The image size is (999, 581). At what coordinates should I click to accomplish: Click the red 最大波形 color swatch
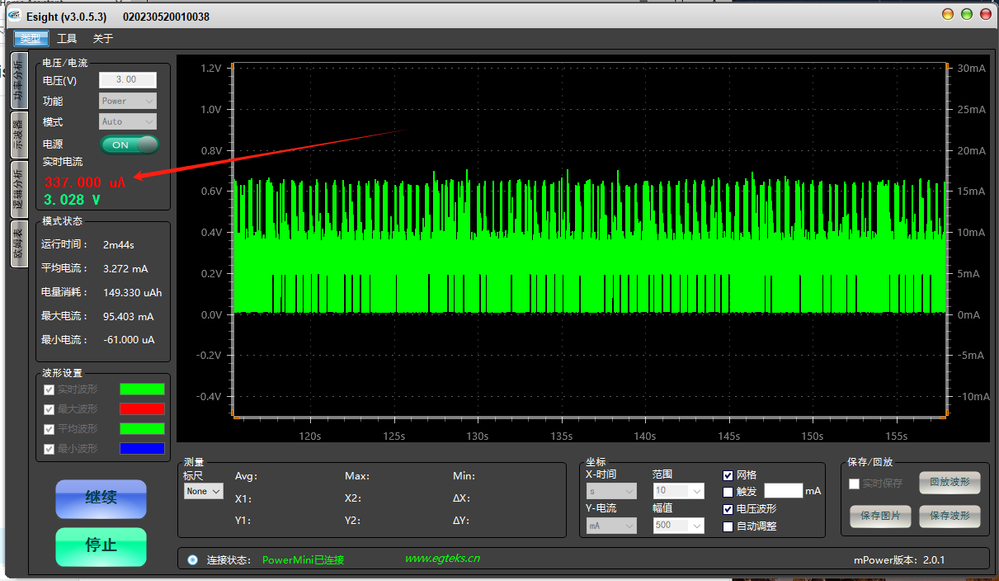click(x=142, y=409)
